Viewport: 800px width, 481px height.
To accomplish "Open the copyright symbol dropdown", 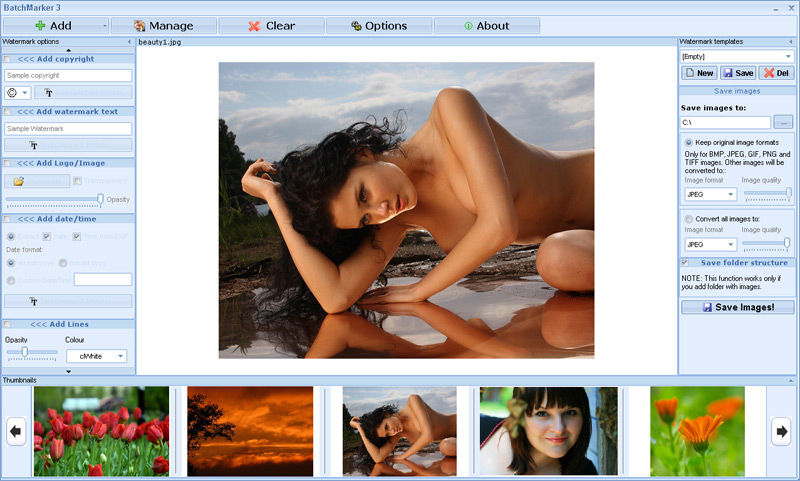I will click(19, 92).
